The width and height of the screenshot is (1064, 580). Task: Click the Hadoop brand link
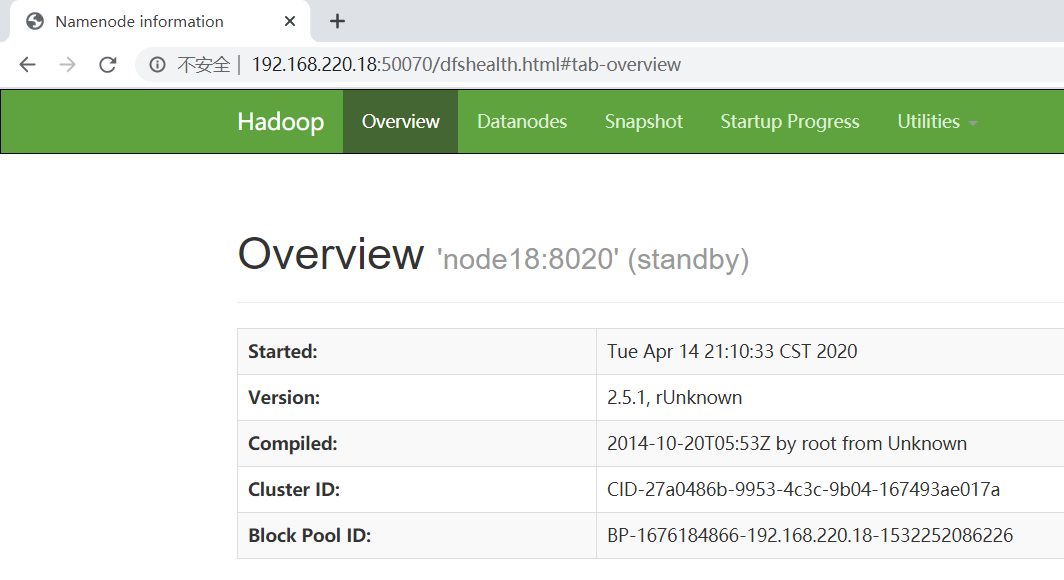[x=280, y=121]
